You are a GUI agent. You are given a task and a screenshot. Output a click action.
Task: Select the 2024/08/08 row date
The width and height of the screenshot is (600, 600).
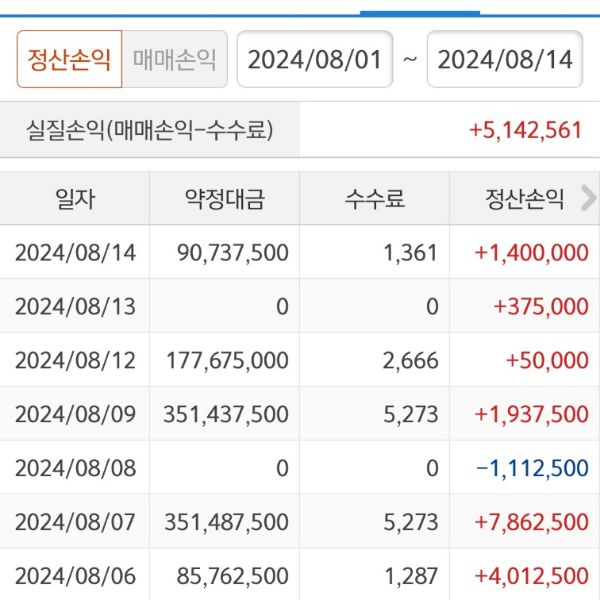point(75,468)
